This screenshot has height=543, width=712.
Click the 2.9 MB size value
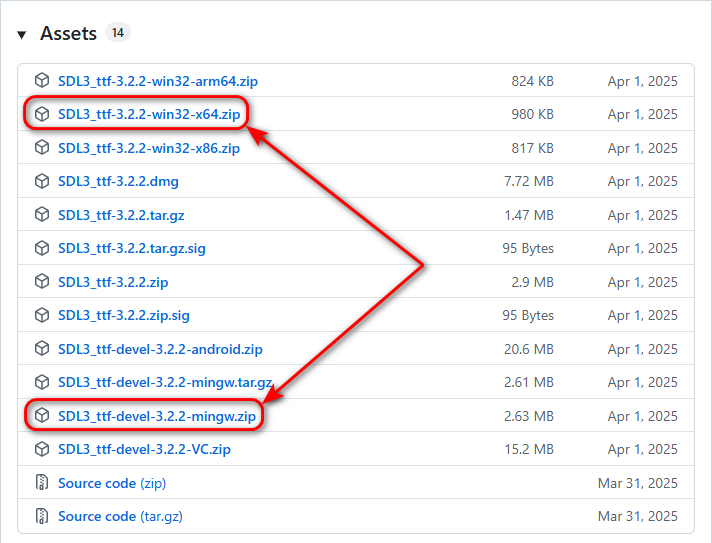(x=533, y=282)
